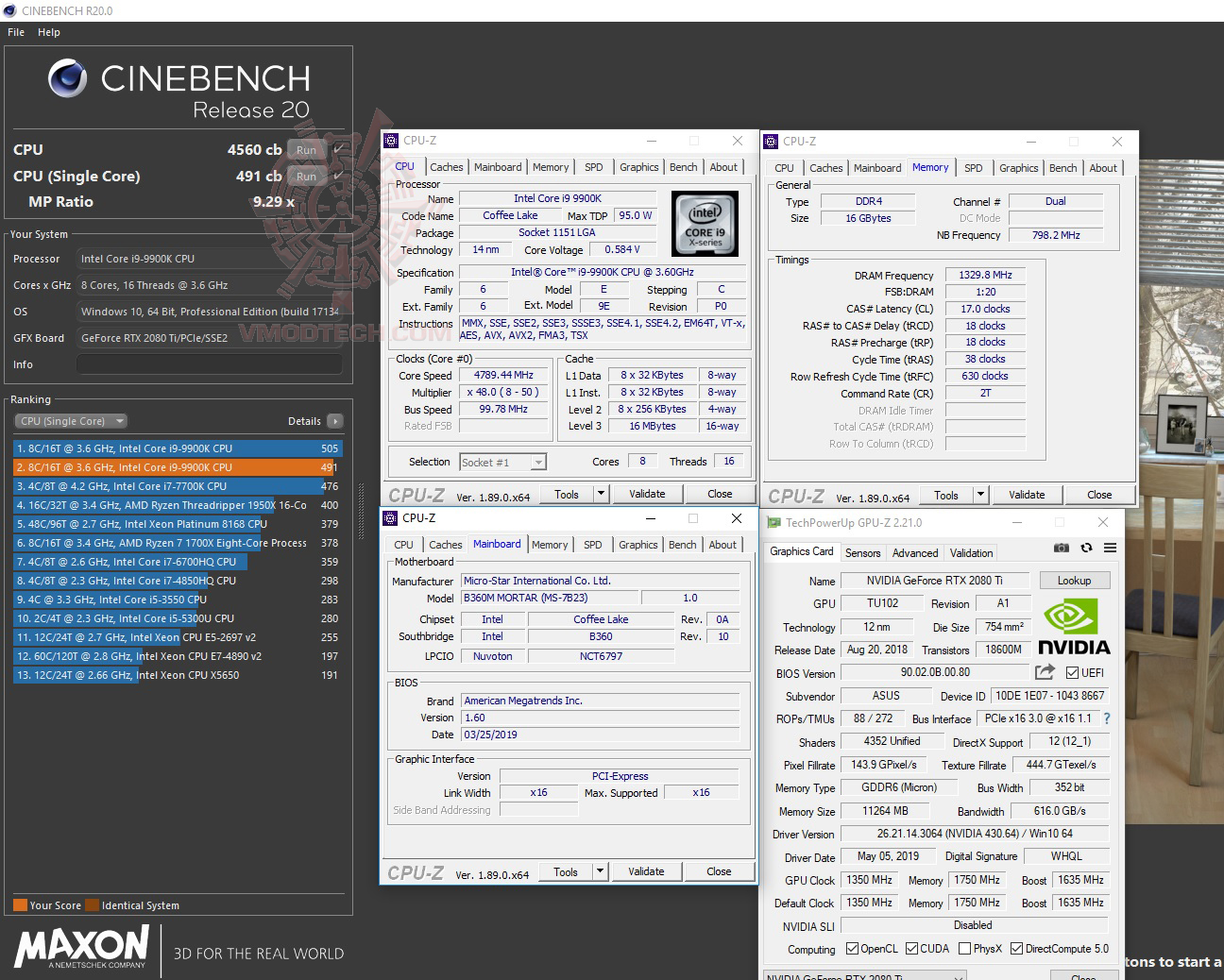
Task: Click the question mark next to Bus Interface
Action: [x=1107, y=718]
